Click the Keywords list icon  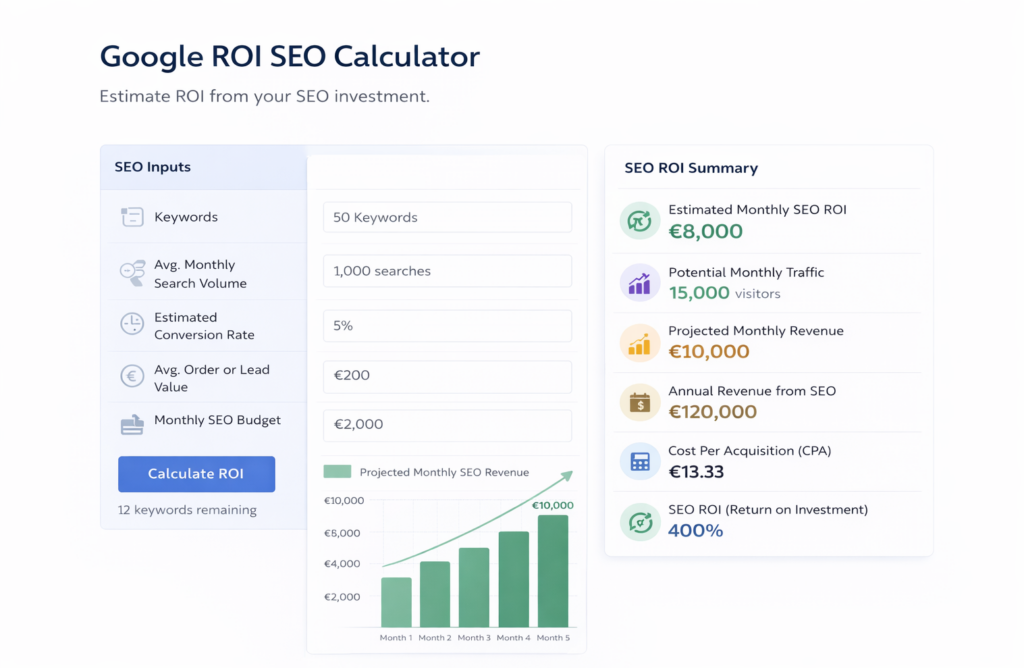(132, 218)
